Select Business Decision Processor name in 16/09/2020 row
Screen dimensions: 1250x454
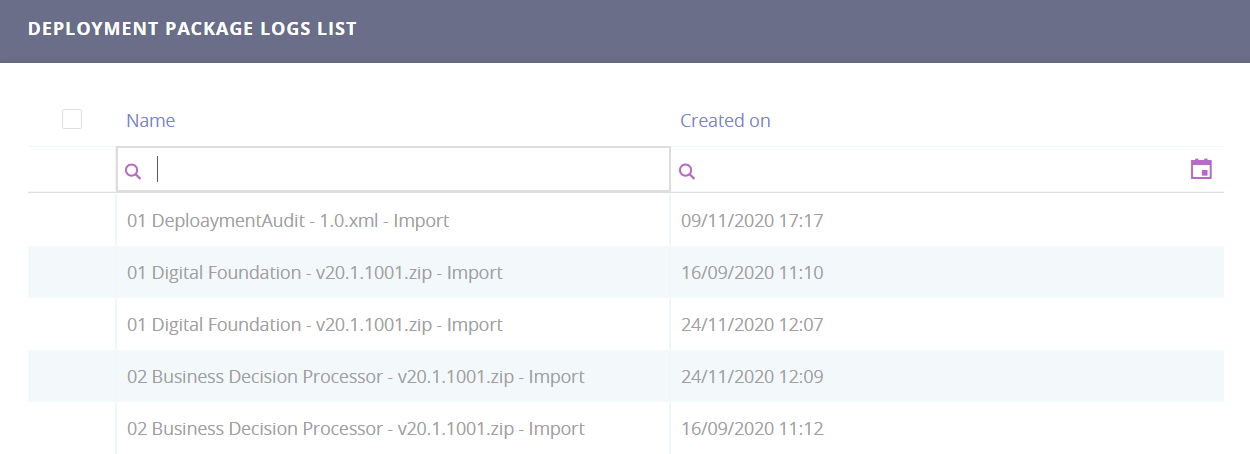click(x=356, y=429)
